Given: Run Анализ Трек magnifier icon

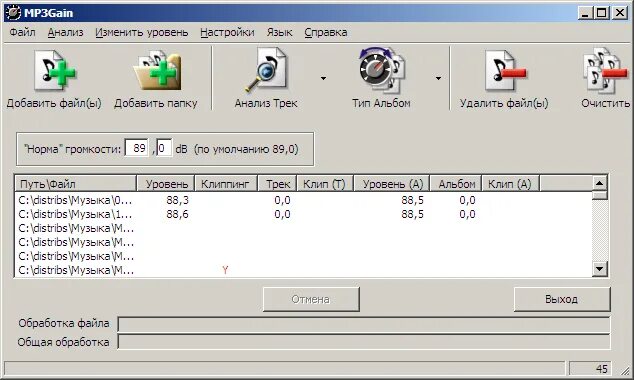Looking at the screenshot, I should click(x=266, y=70).
